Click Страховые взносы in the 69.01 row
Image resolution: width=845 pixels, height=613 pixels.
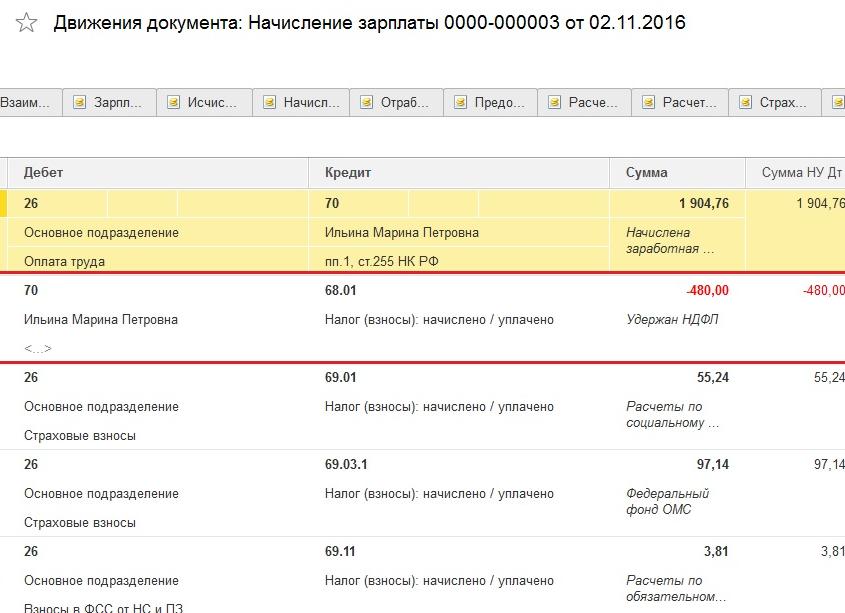(x=80, y=436)
